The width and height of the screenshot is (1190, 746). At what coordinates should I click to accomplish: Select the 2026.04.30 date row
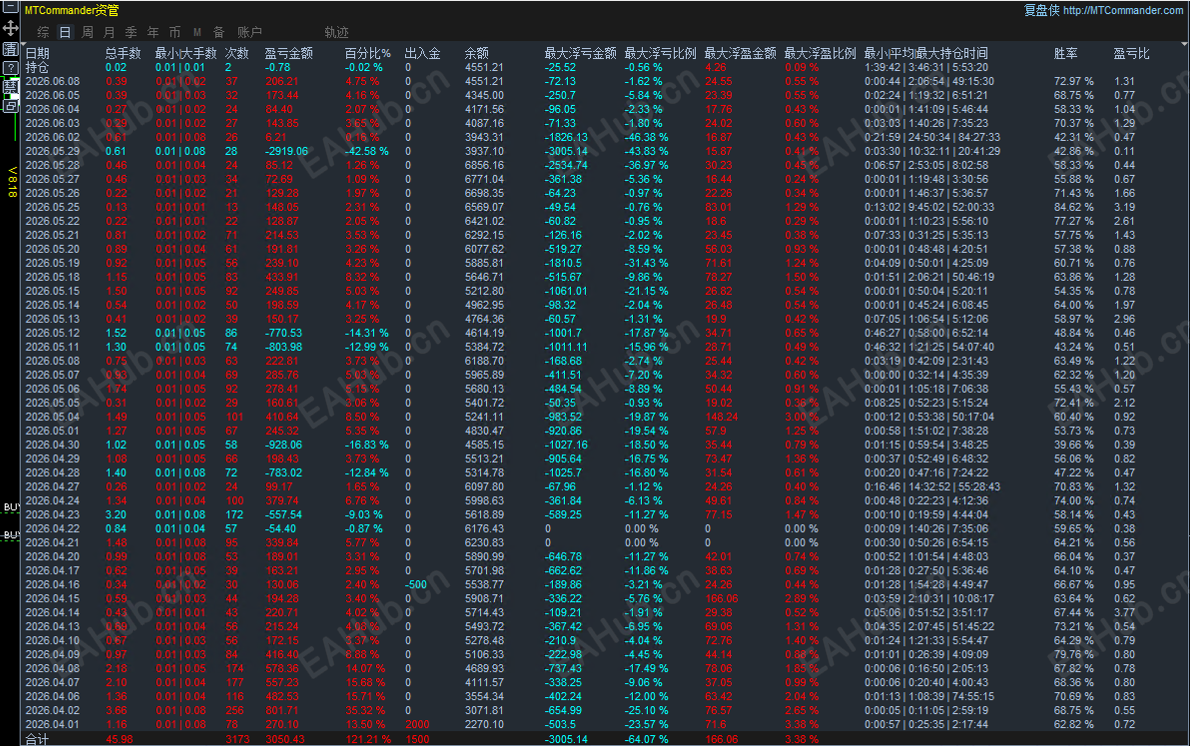[x=52, y=445]
